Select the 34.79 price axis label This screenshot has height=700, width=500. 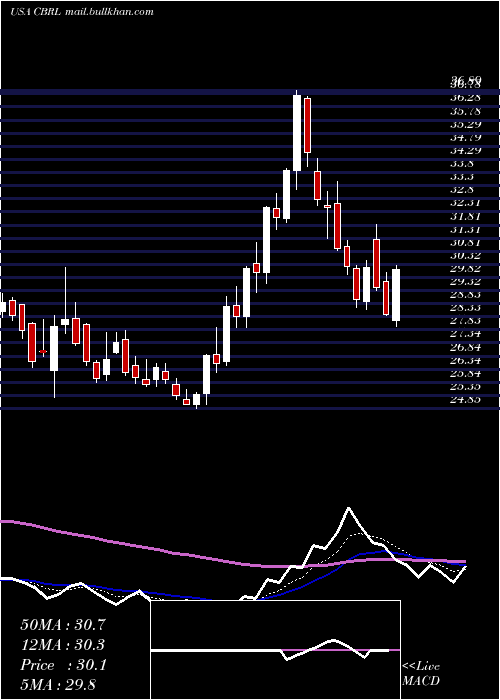466,137
